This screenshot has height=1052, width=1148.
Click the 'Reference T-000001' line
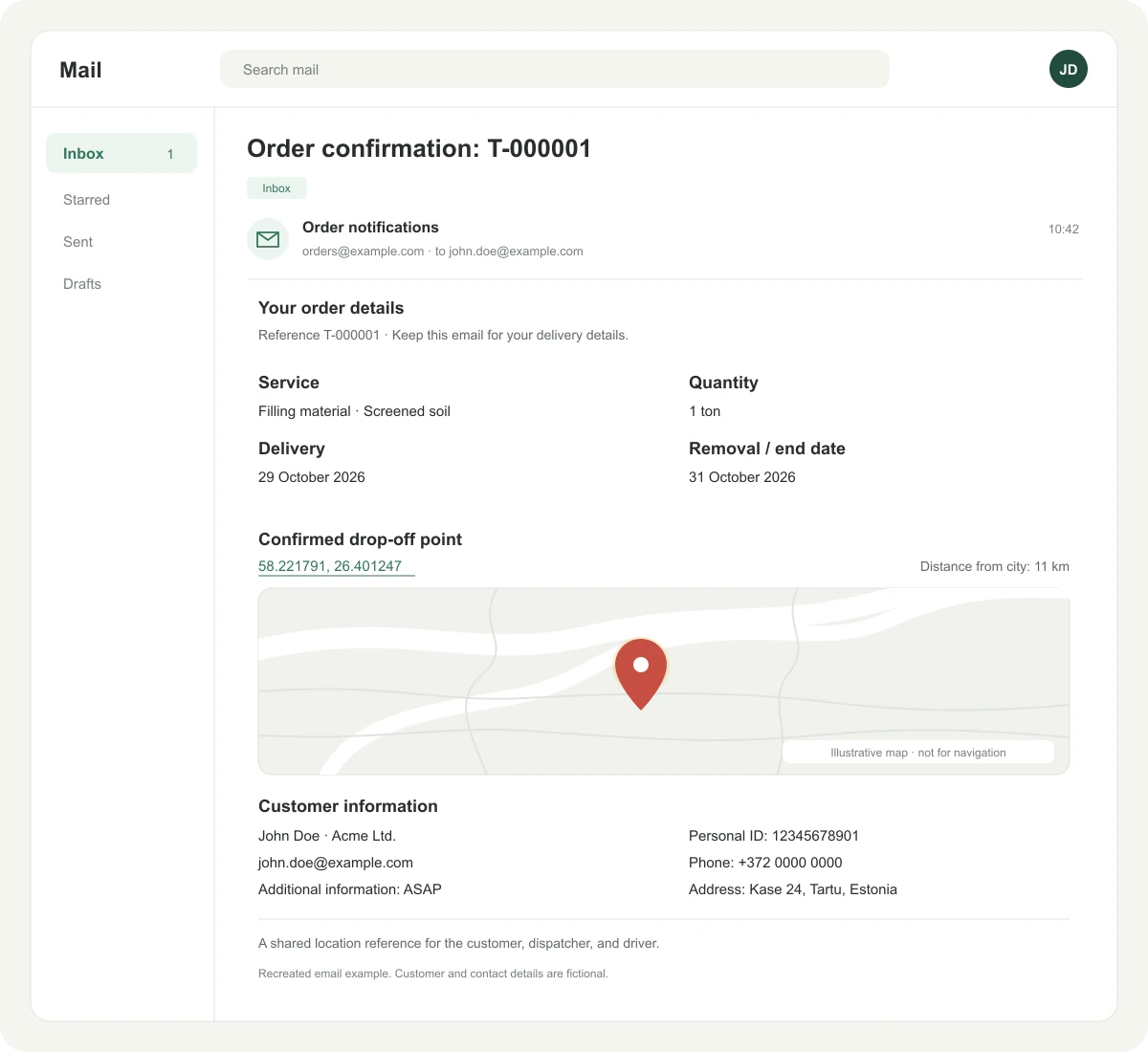(x=443, y=336)
